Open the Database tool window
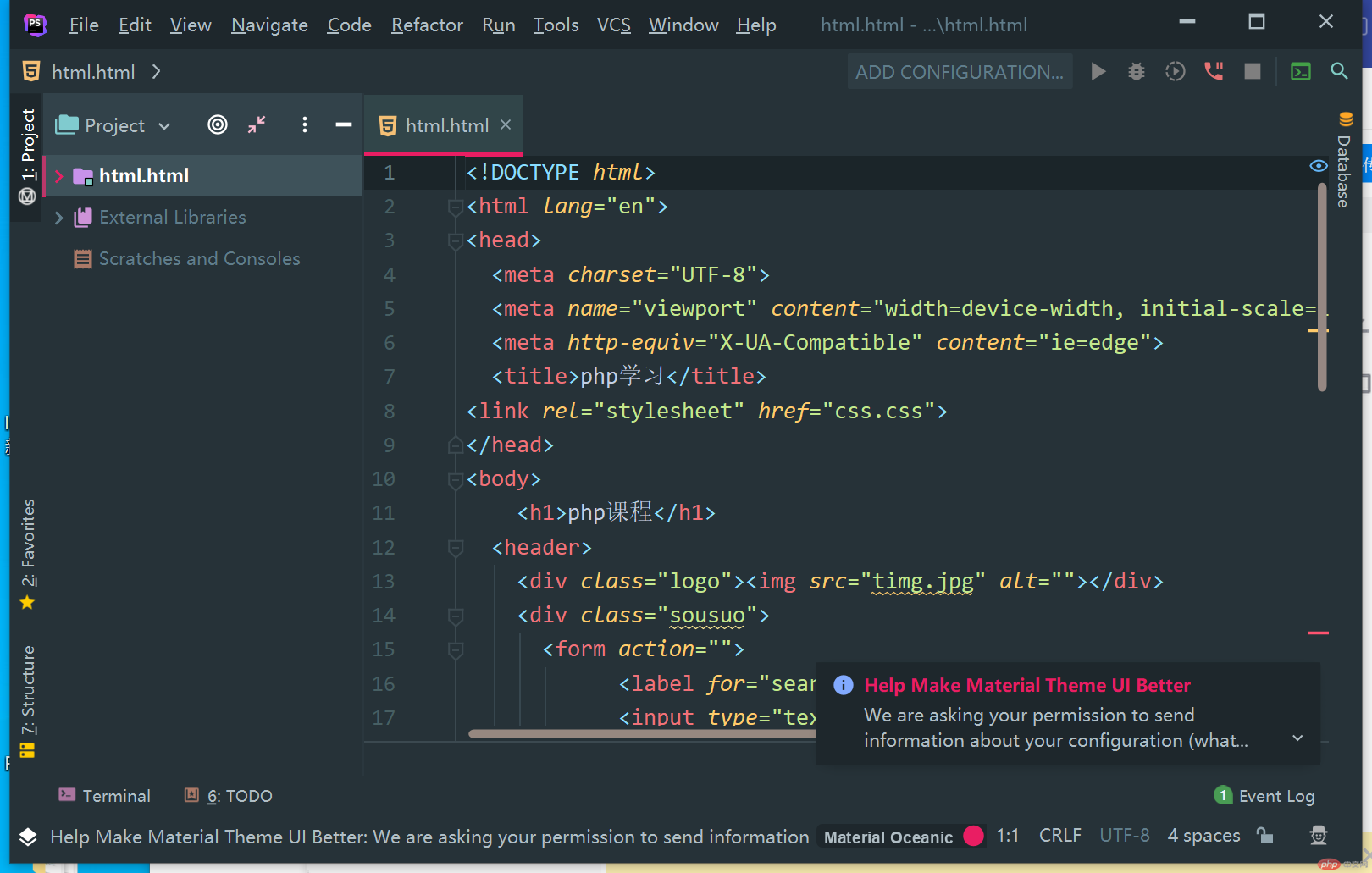Image resolution: width=1372 pixels, height=873 pixels. click(1344, 160)
